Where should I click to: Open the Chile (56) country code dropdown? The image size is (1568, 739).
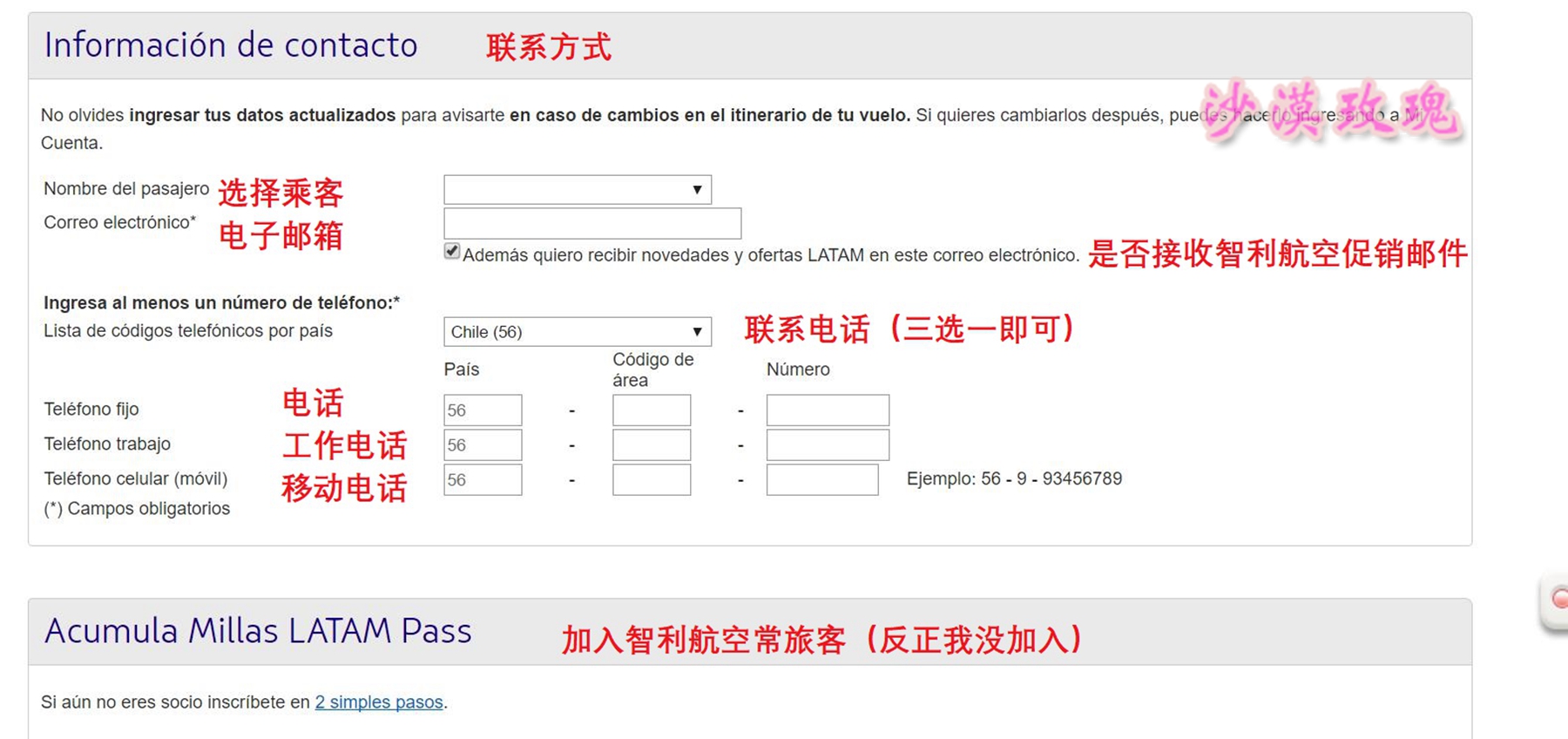[578, 332]
